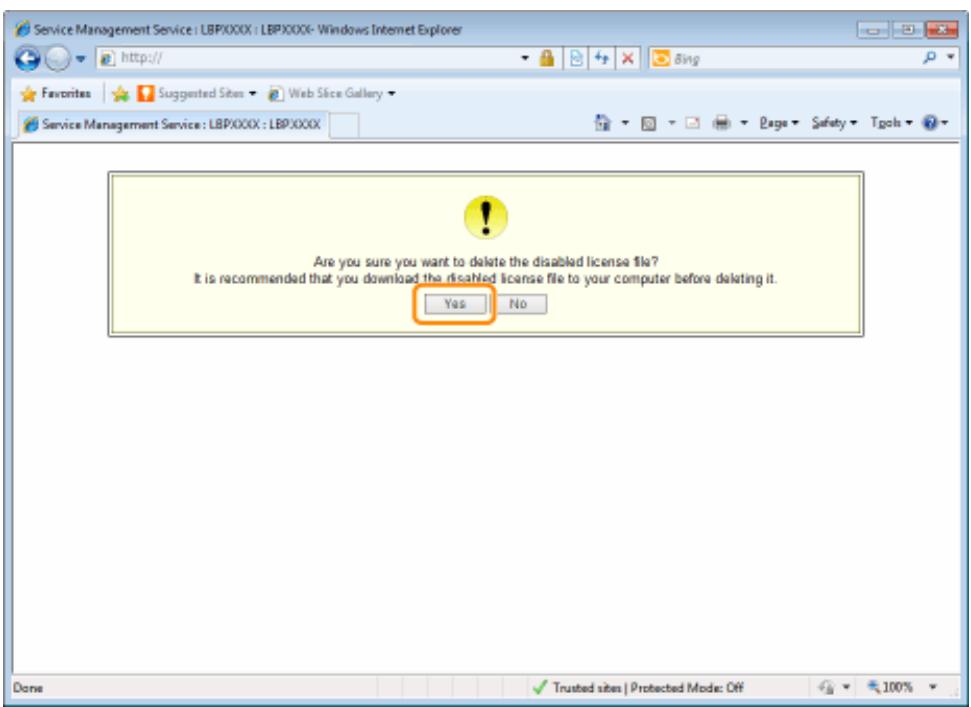Click the Help question mark icon
971x707 pixels.
coord(930,123)
